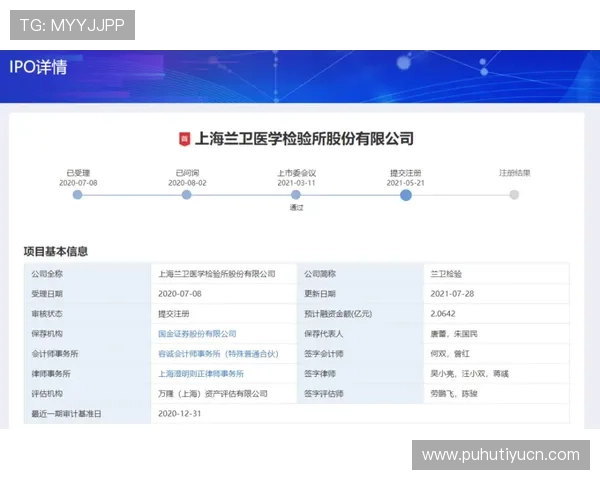
Task: Click the 签字律师 label cell
Action: pyautogui.click(x=360, y=374)
